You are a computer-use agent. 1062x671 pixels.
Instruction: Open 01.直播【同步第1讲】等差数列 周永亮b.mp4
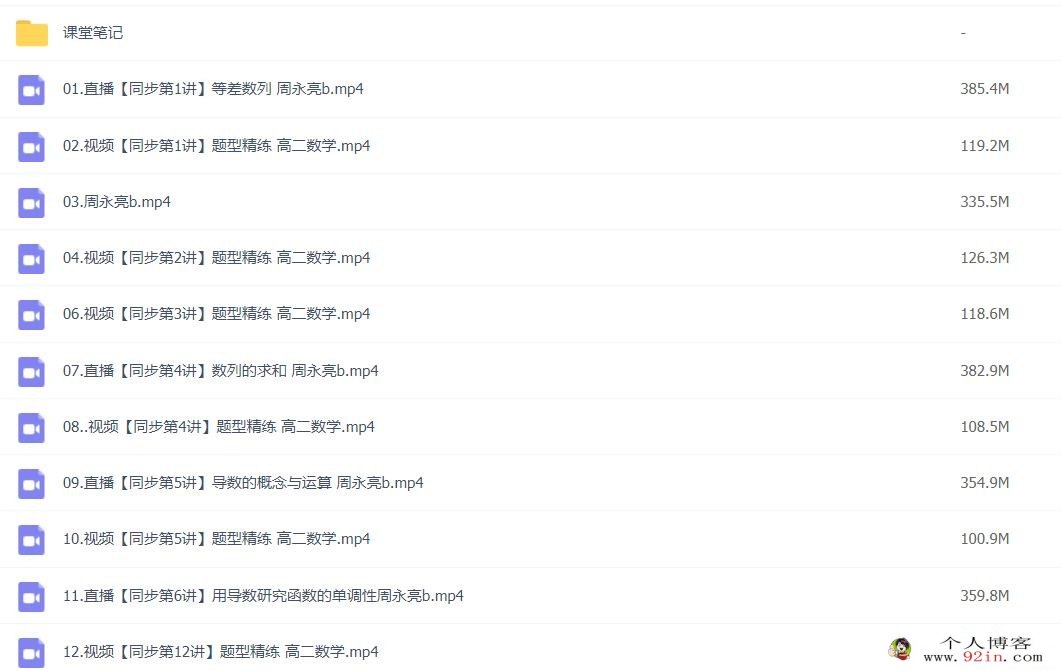coord(213,89)
